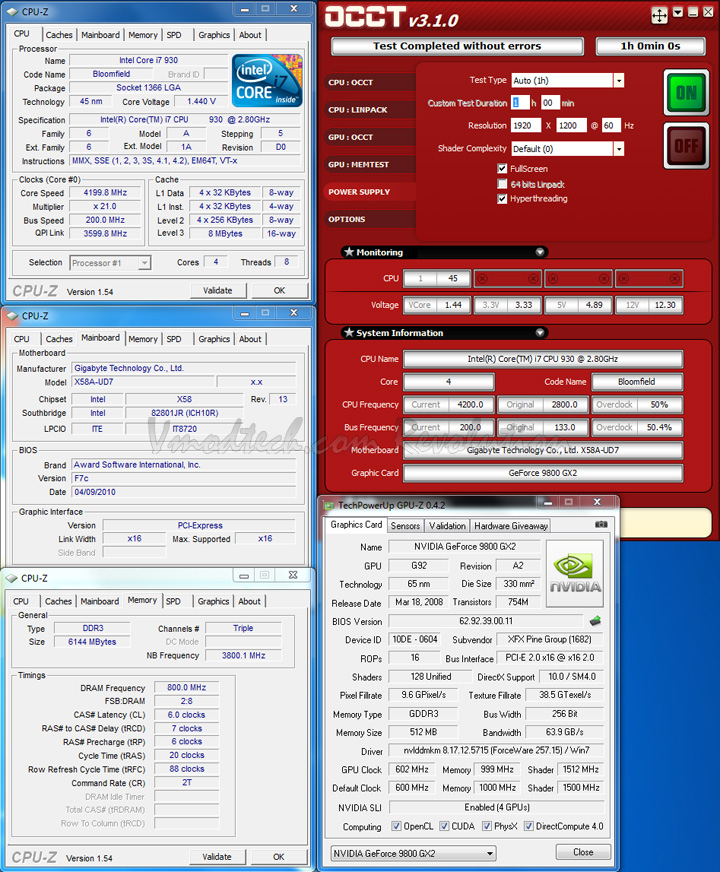Select GPU : MEMTEST in OCCT
This screenshot has height=872, width=720.
click(x=369, y=165)
